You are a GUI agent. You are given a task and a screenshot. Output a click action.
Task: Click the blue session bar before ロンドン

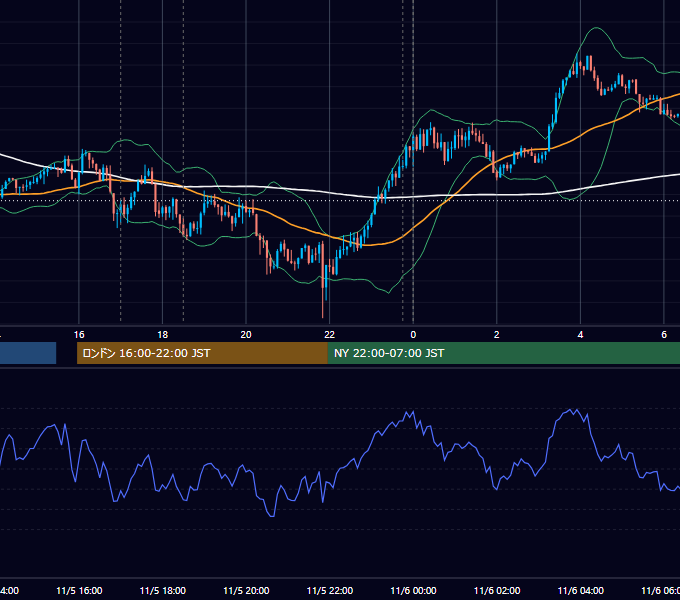pyautogui.click(x=28, y=353)
